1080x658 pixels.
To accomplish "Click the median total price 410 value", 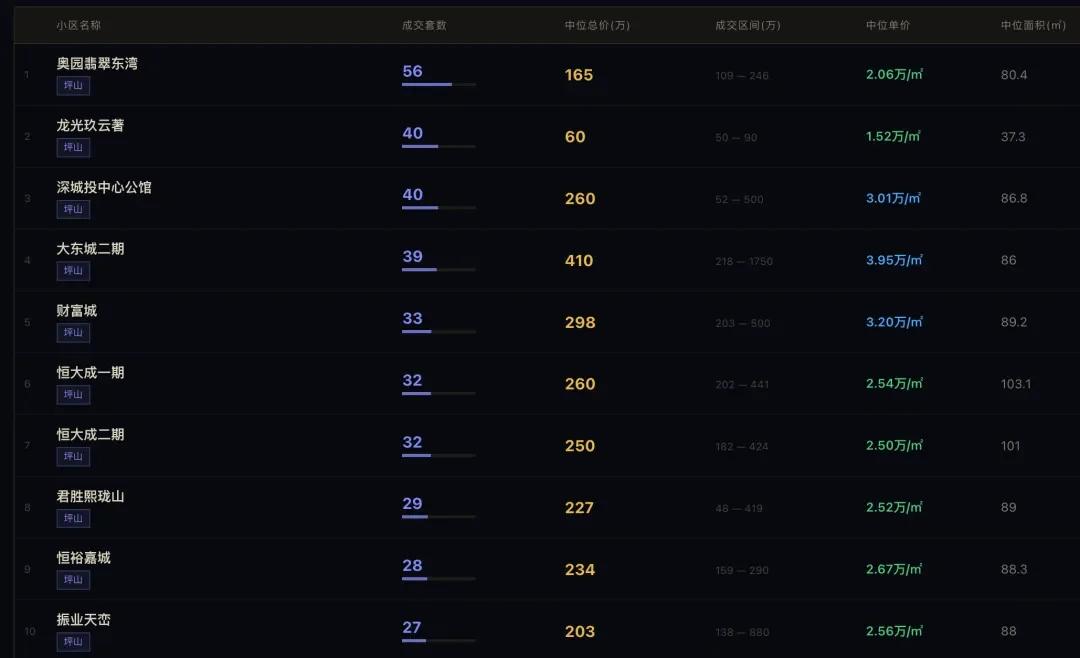I will (x=579, y=261).
